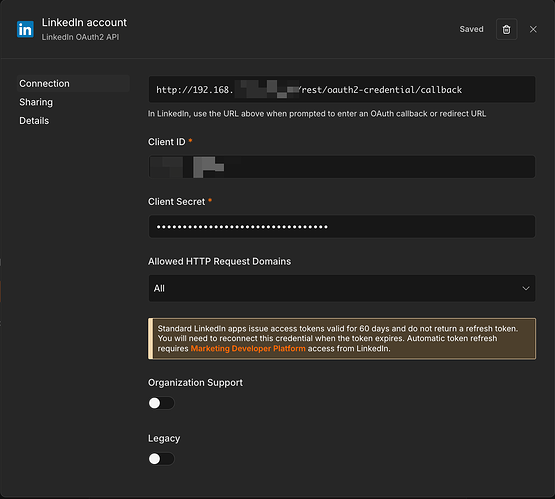Image resolution: width=555 pixels, height=499 pixels.
Task: Open the Connection tab
Action: 73,84
